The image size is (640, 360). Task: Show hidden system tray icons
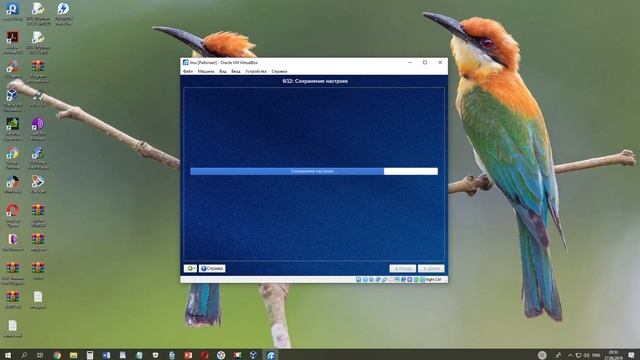click(x=570, y=355)
